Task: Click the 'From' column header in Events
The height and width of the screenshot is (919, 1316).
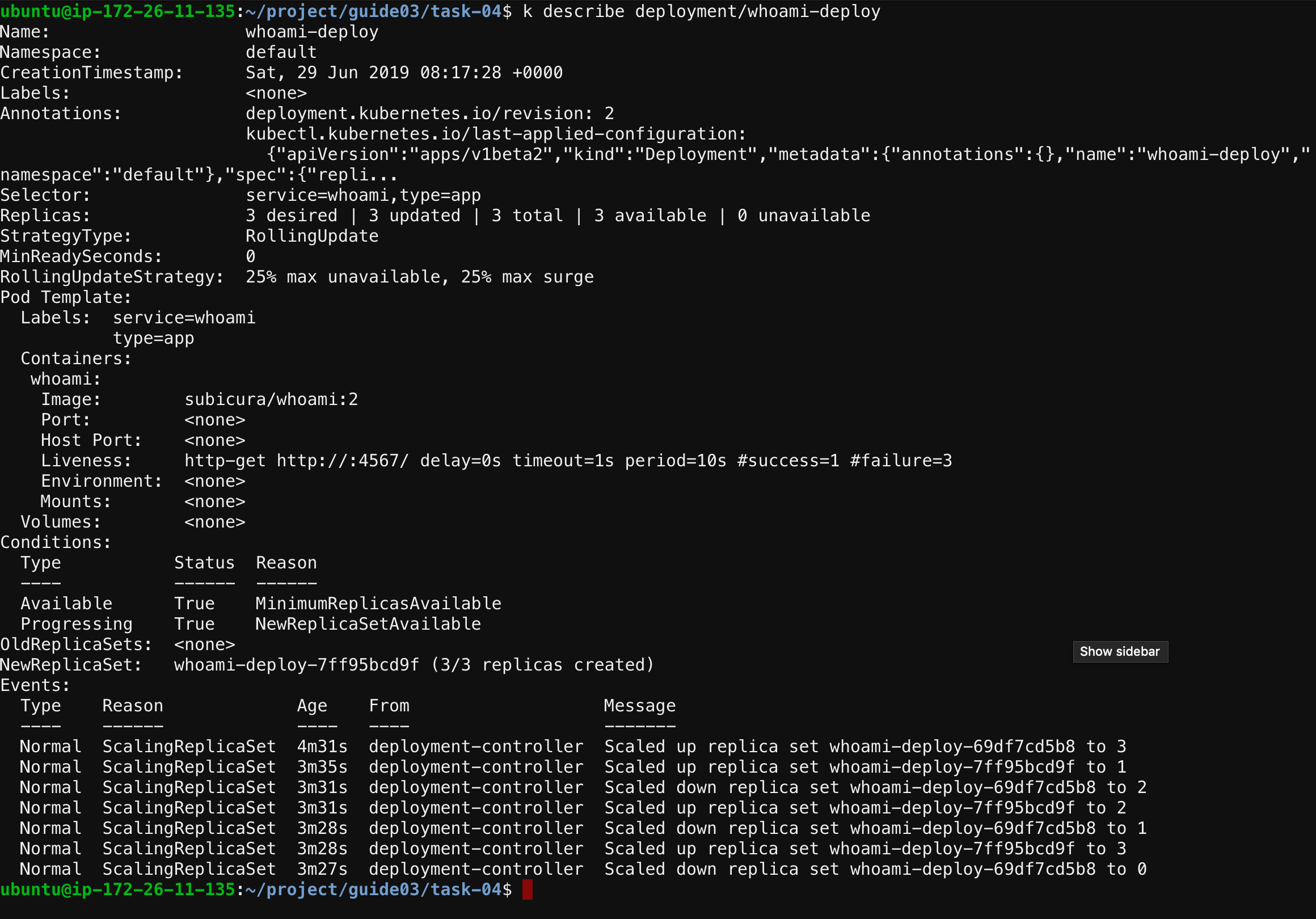Action: pos(389,706)
